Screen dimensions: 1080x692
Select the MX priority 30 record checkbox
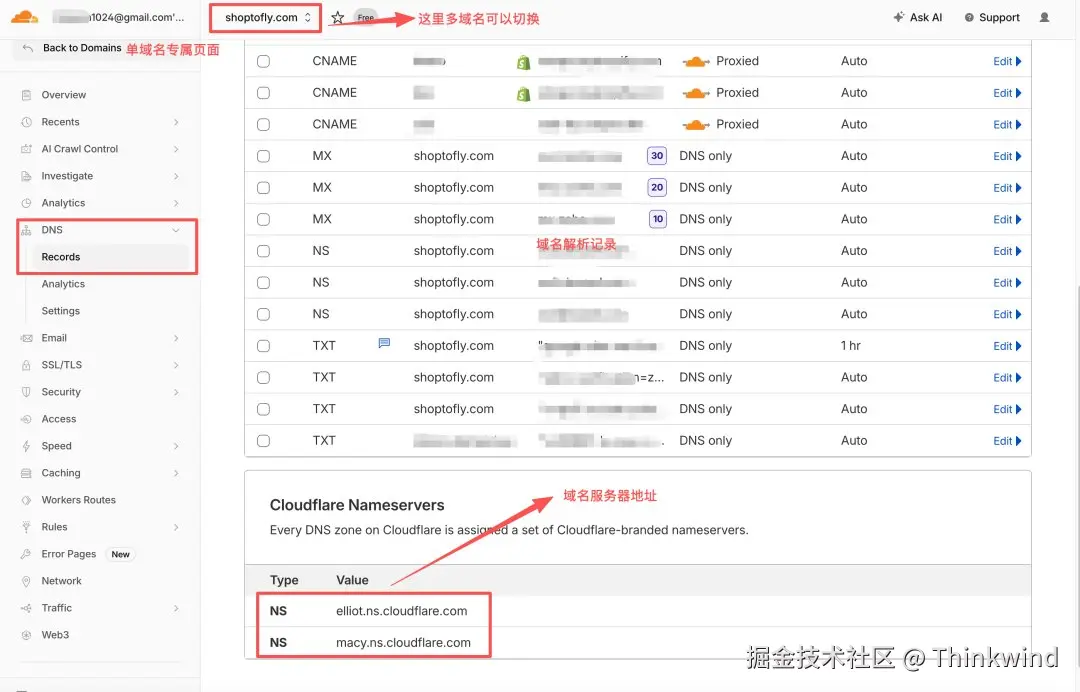(263, 156)
